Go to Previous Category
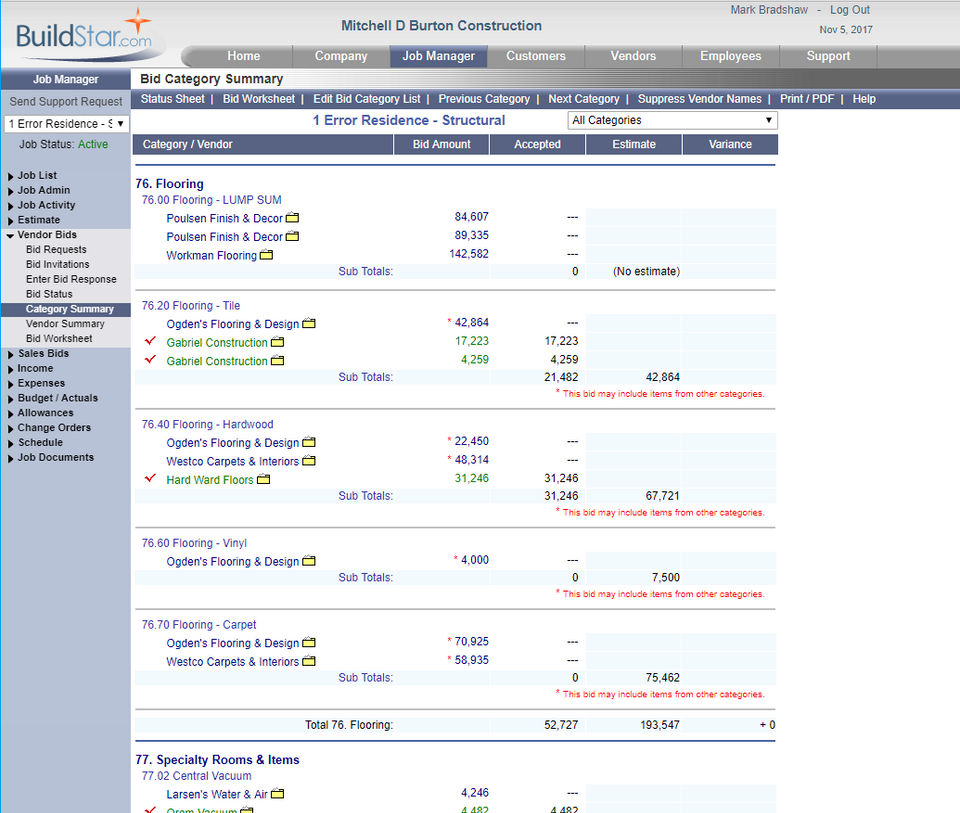This screenshot has height=813, width=960. point(484,99)
